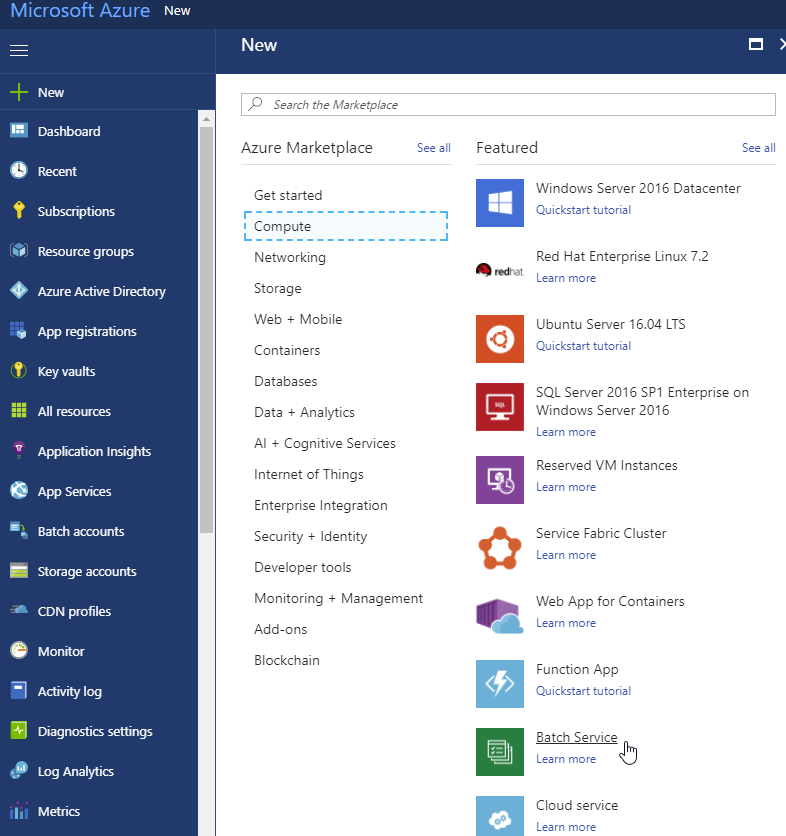Select the Ubuntu Server 16.04 LTS icon
Image resolution: width=786 pixels, height=836 pixels.
point(500,339)
